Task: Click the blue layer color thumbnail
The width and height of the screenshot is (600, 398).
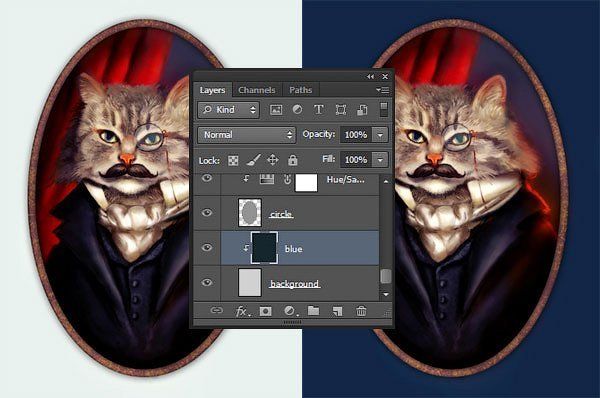Action: [x=264, y=248]
